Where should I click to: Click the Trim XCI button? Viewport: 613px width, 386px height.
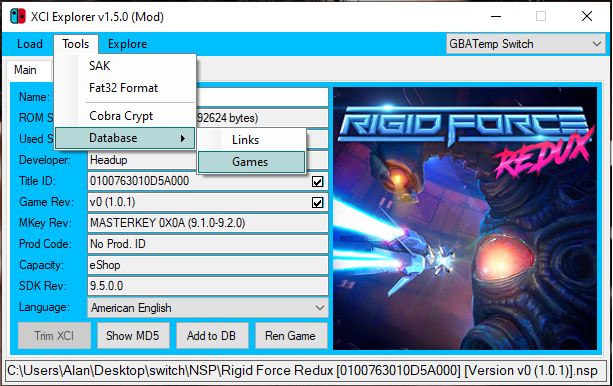pyautogui.click(x=54, y=336)
